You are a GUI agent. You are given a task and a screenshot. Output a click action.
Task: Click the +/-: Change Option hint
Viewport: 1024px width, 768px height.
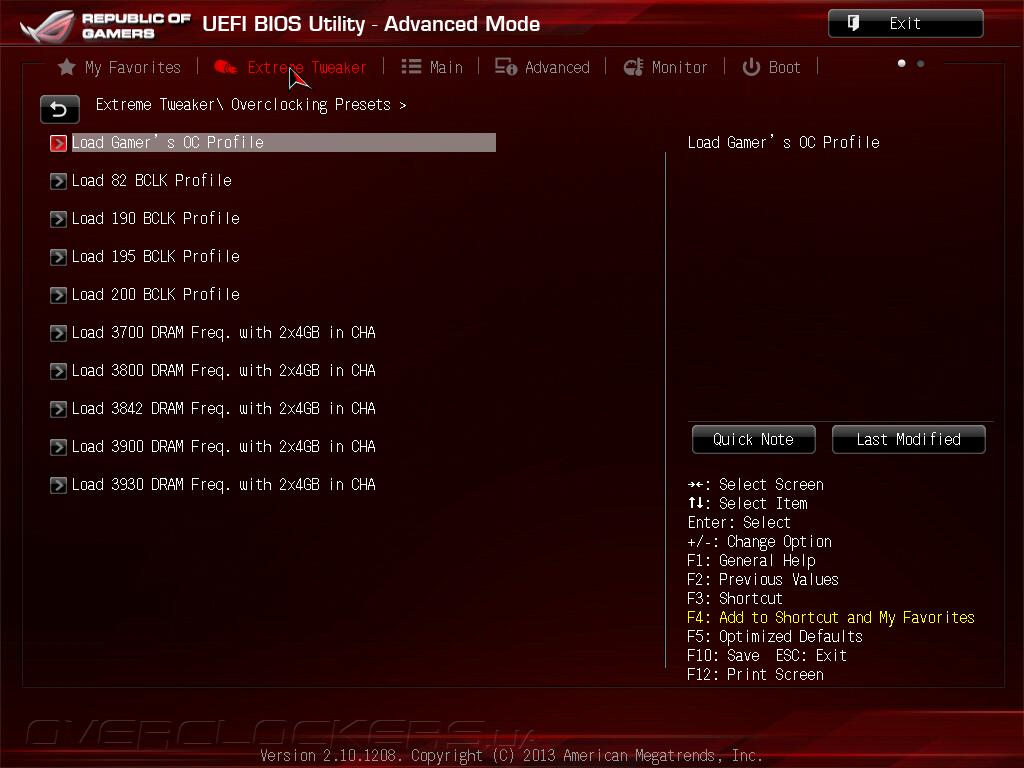pos(760,541)
